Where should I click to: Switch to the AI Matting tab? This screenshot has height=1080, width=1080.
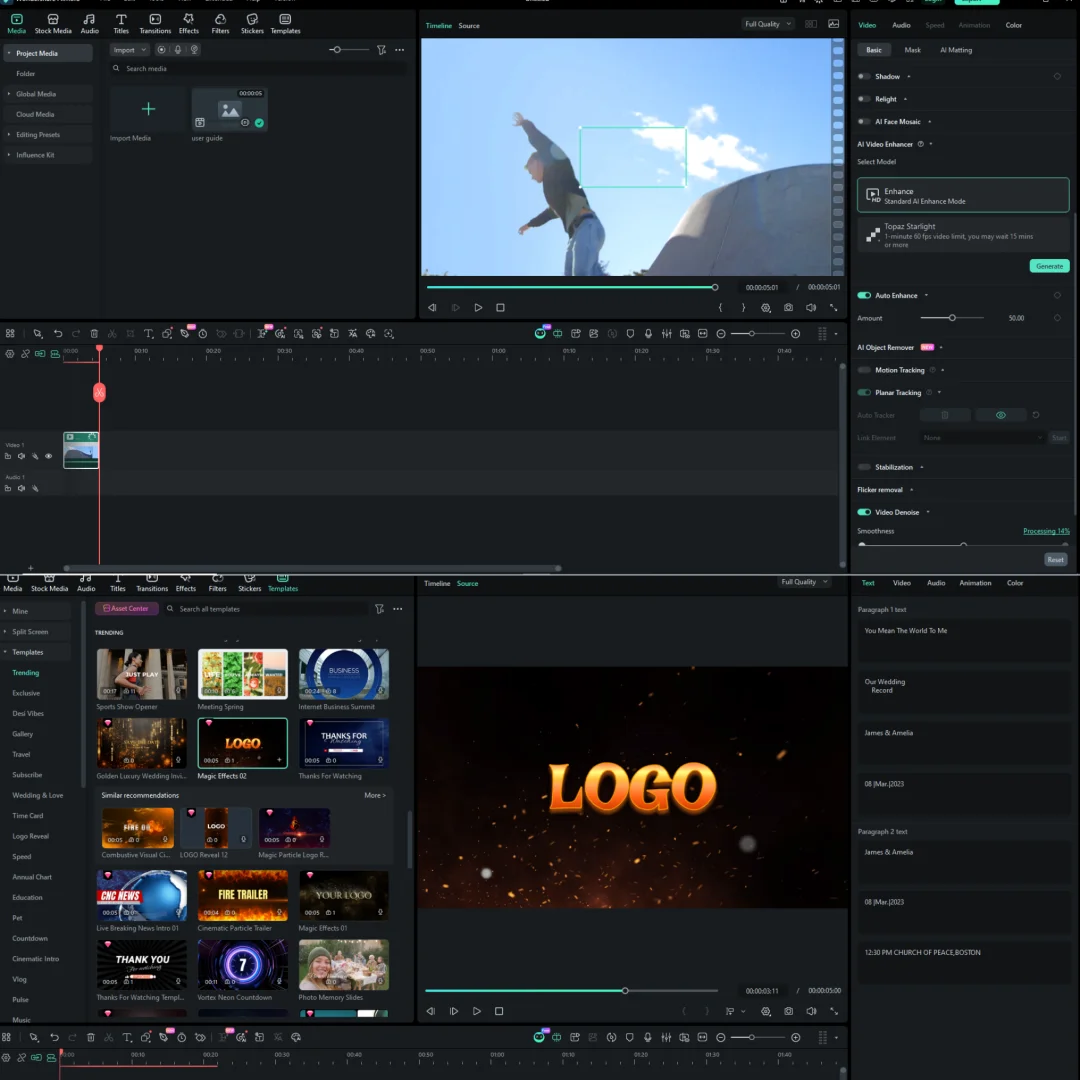pyautogui.click(x=955, y=50)
